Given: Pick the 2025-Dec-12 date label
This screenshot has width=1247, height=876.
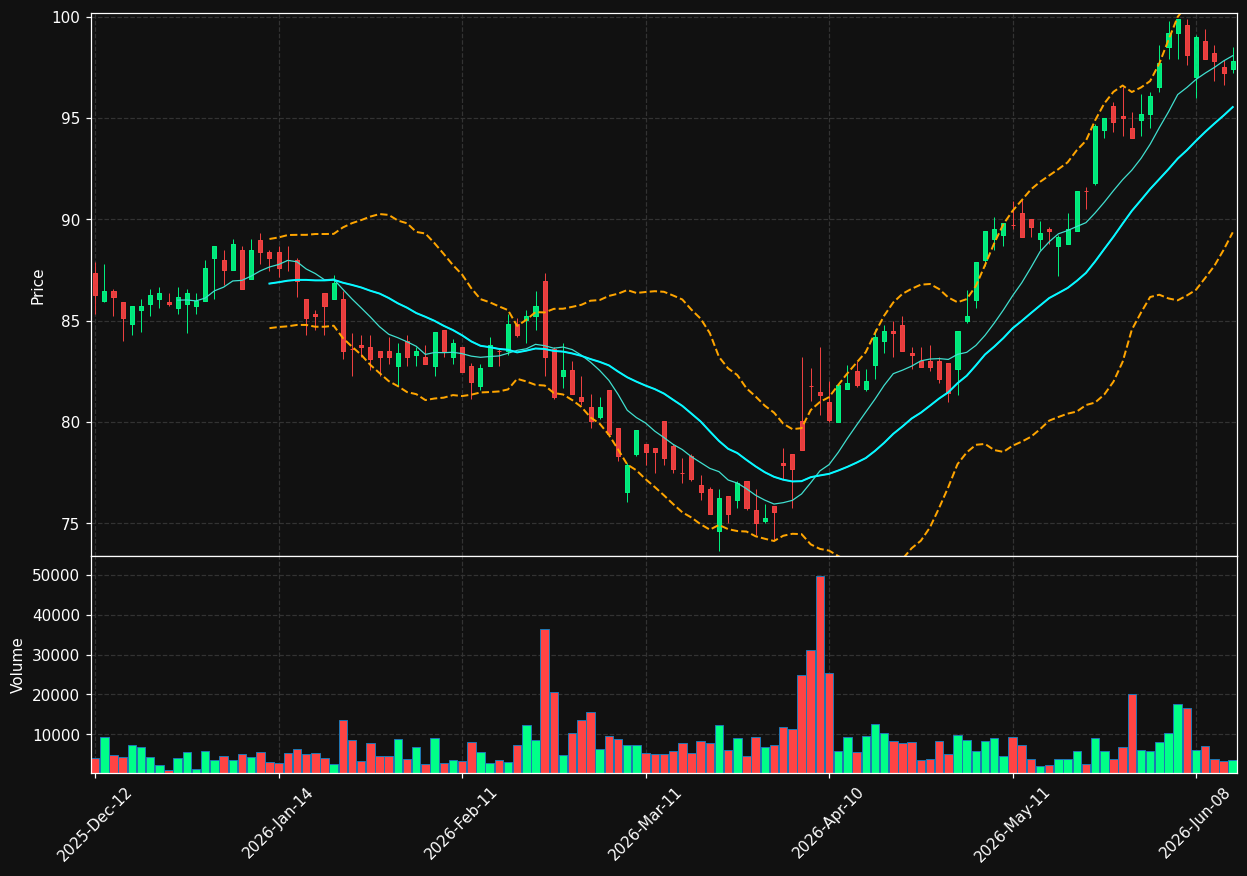Looking at the screenshot, I should 95,824.
